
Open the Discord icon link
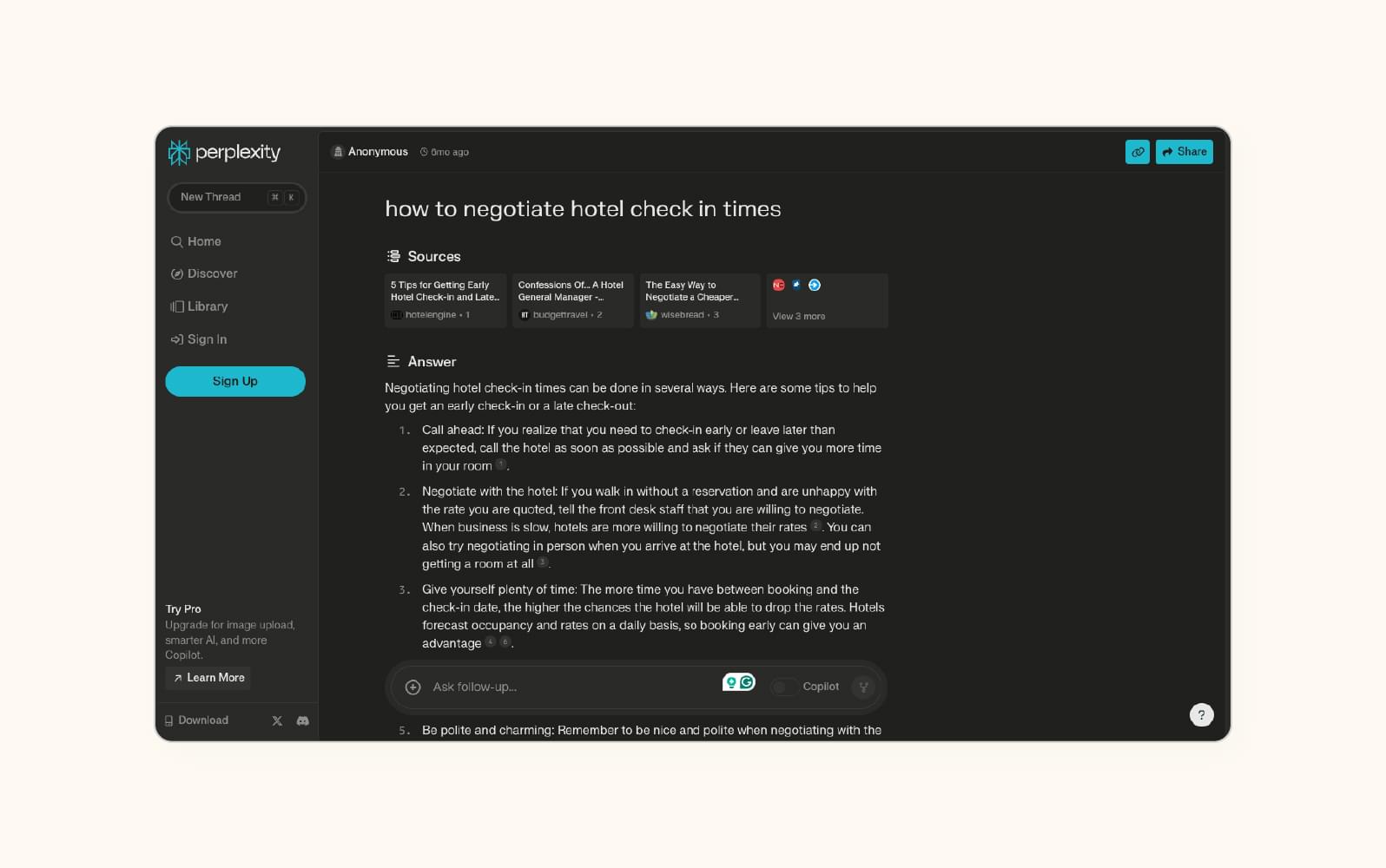tap(302, 720)
